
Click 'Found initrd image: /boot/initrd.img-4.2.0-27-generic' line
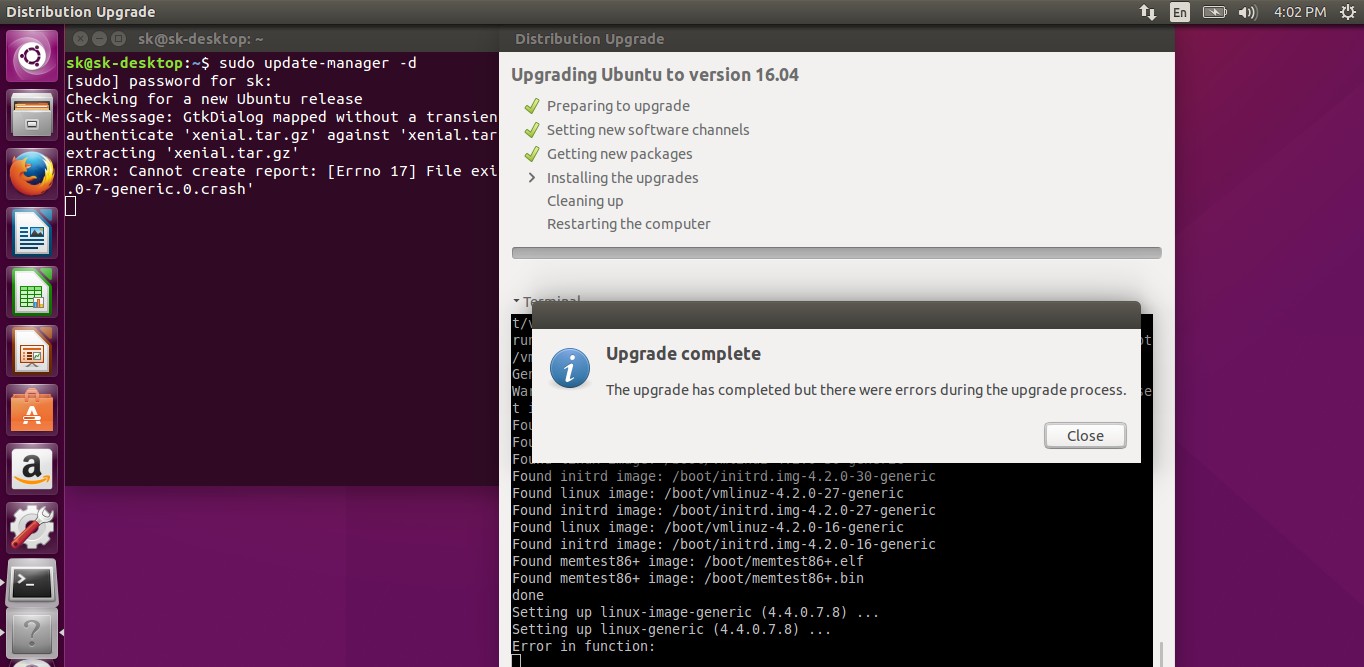point(724,510)
